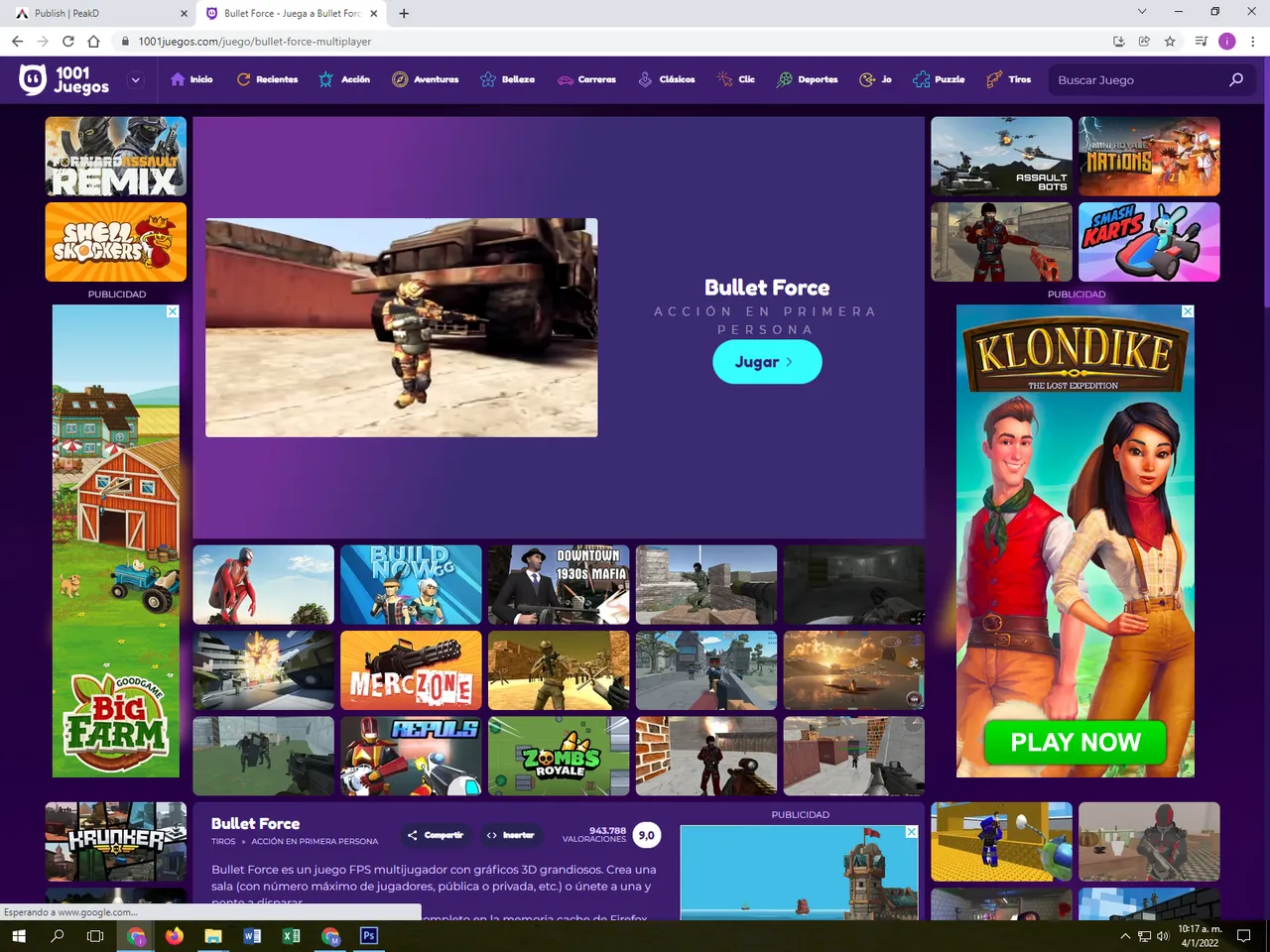Open the tab search dropdown
The height and width of the screenshot is (952, 1270).
[x=1142, y=12]
